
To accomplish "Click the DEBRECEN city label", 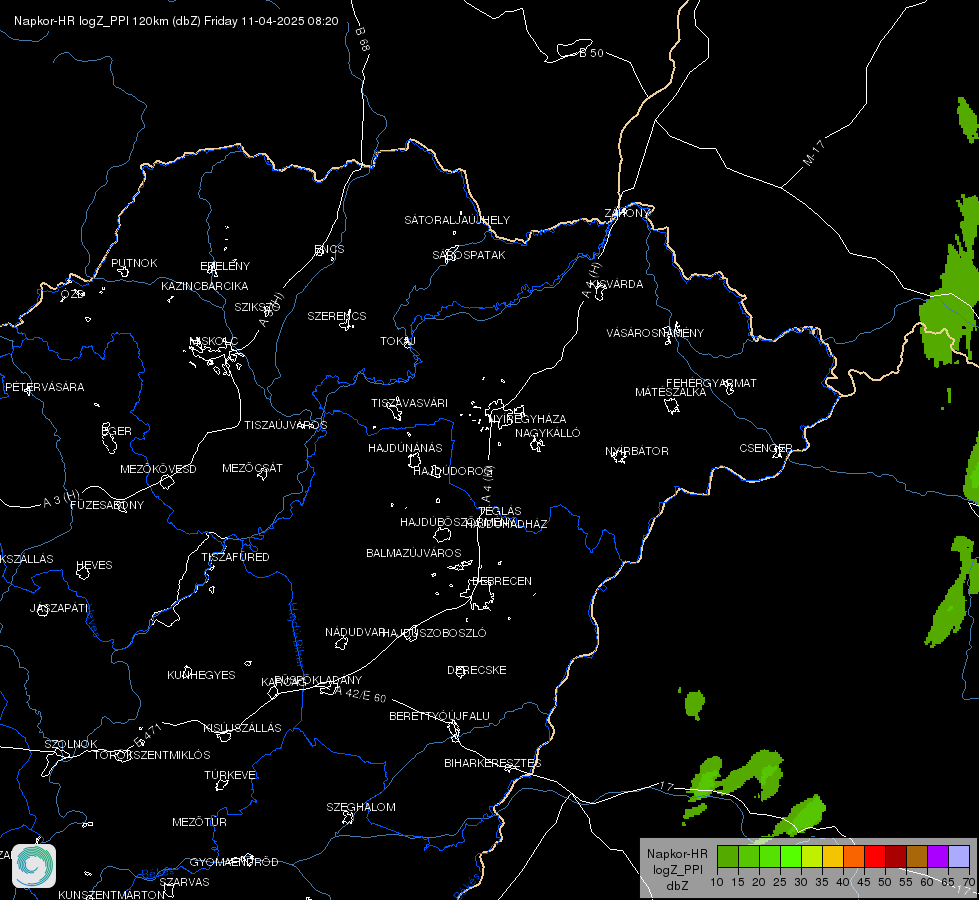I will tap(502, 581).
